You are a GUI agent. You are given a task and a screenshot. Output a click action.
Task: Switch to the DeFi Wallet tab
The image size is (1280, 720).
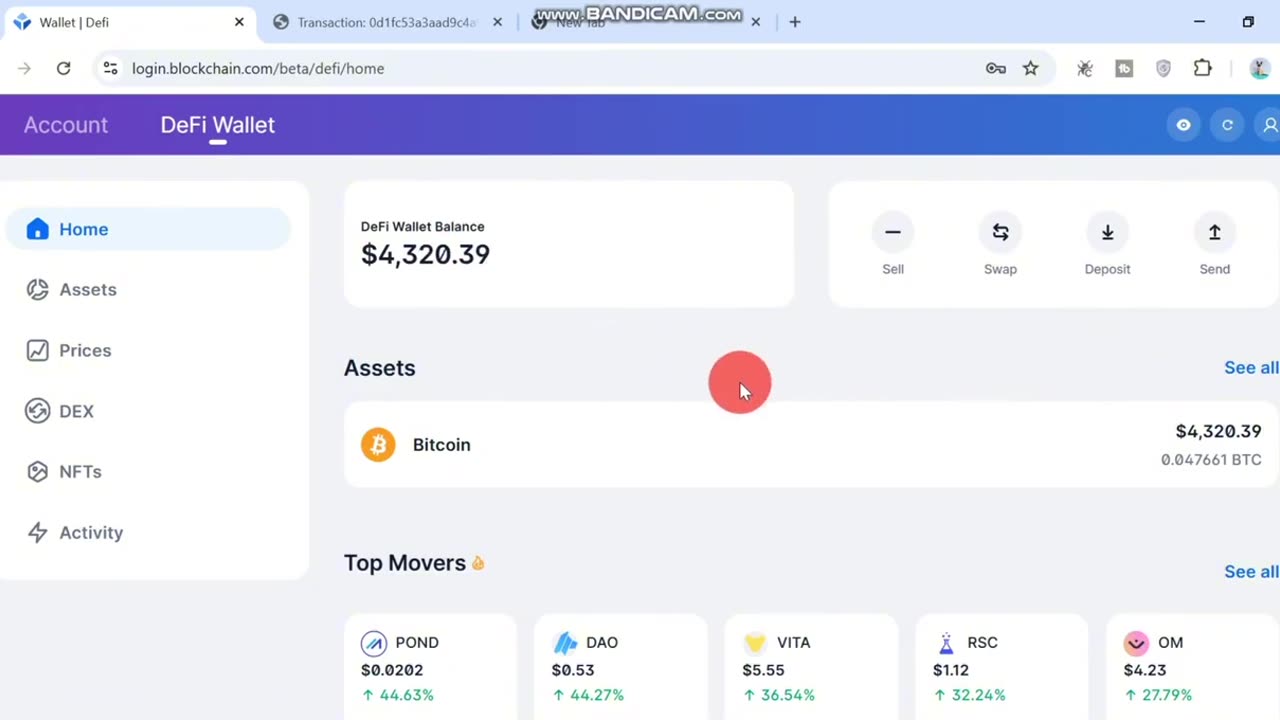(x=217, y=125)
